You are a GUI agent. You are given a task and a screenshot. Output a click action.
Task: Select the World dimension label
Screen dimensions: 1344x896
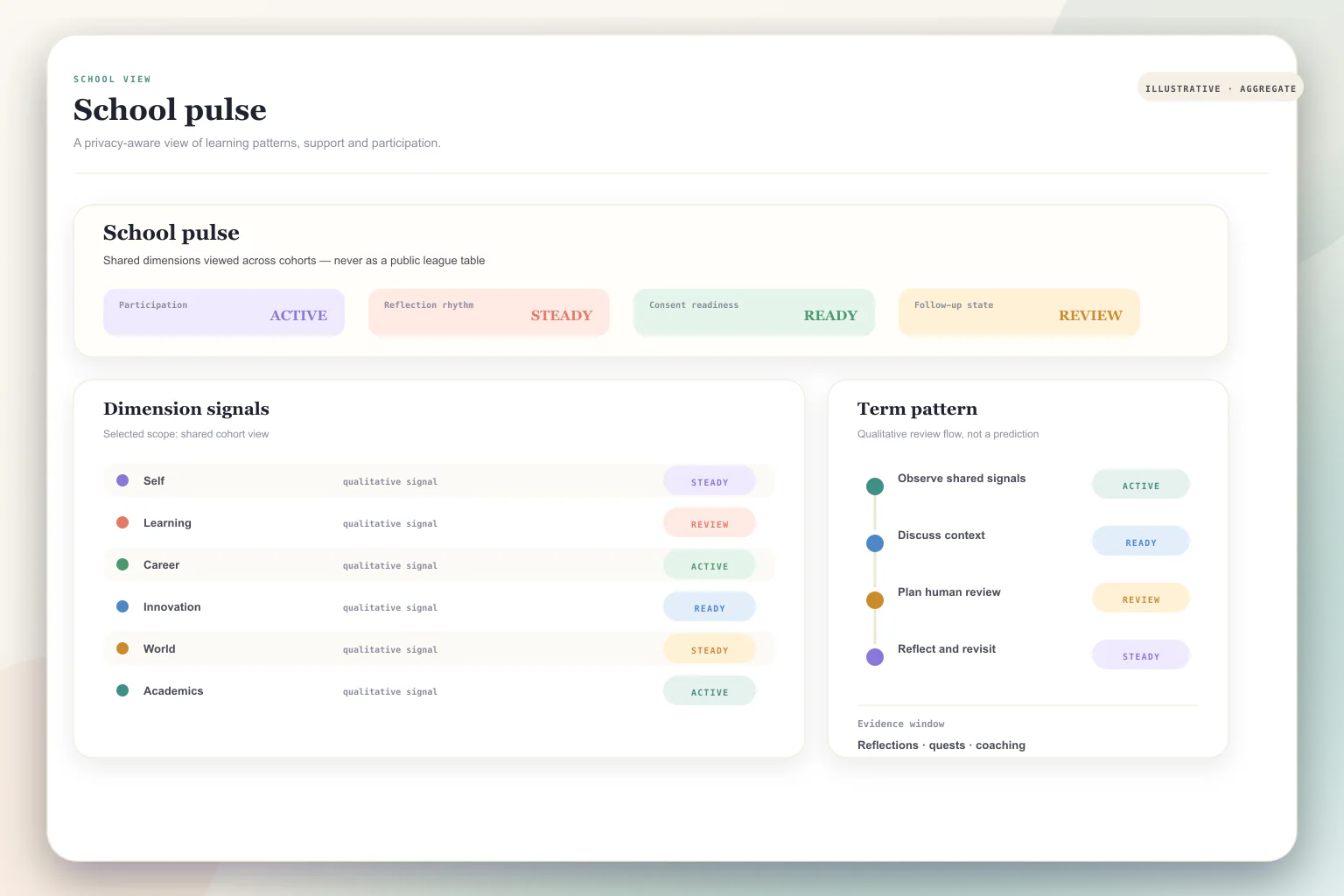point(159,648)
